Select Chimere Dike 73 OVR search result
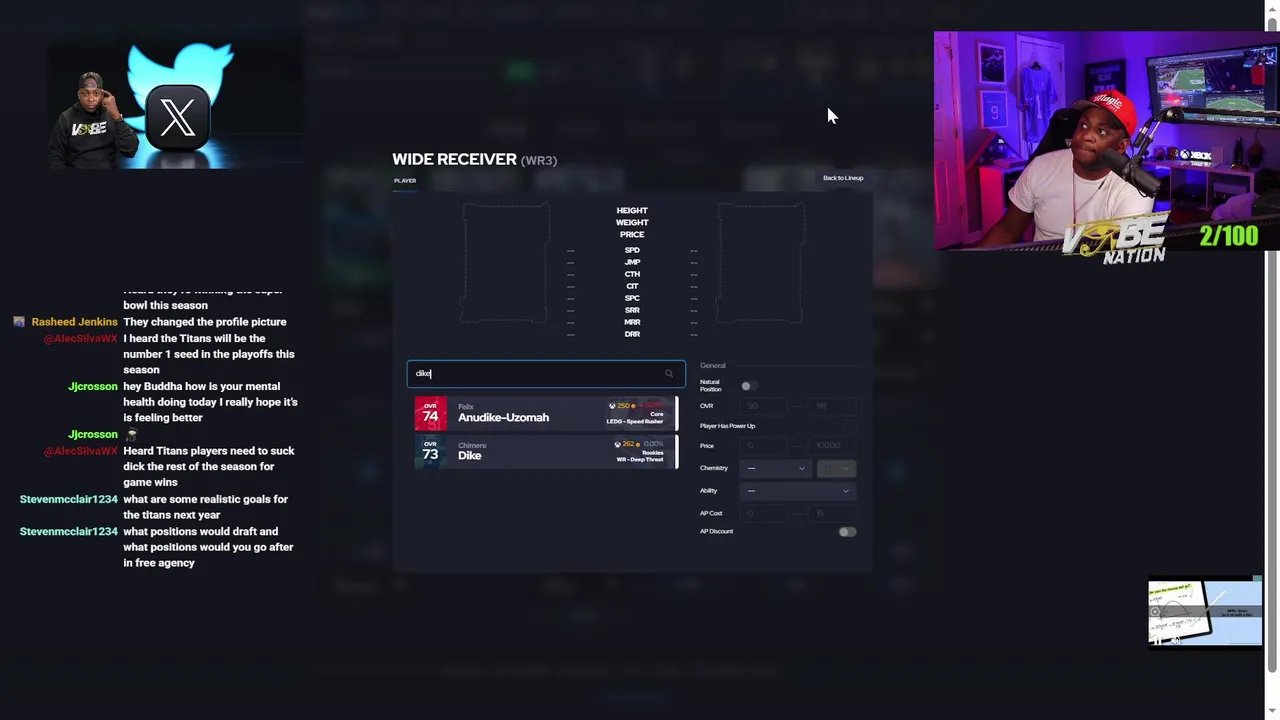This screenshot has height=720, width=1280. pyautogui.click(x=546, y=451)
